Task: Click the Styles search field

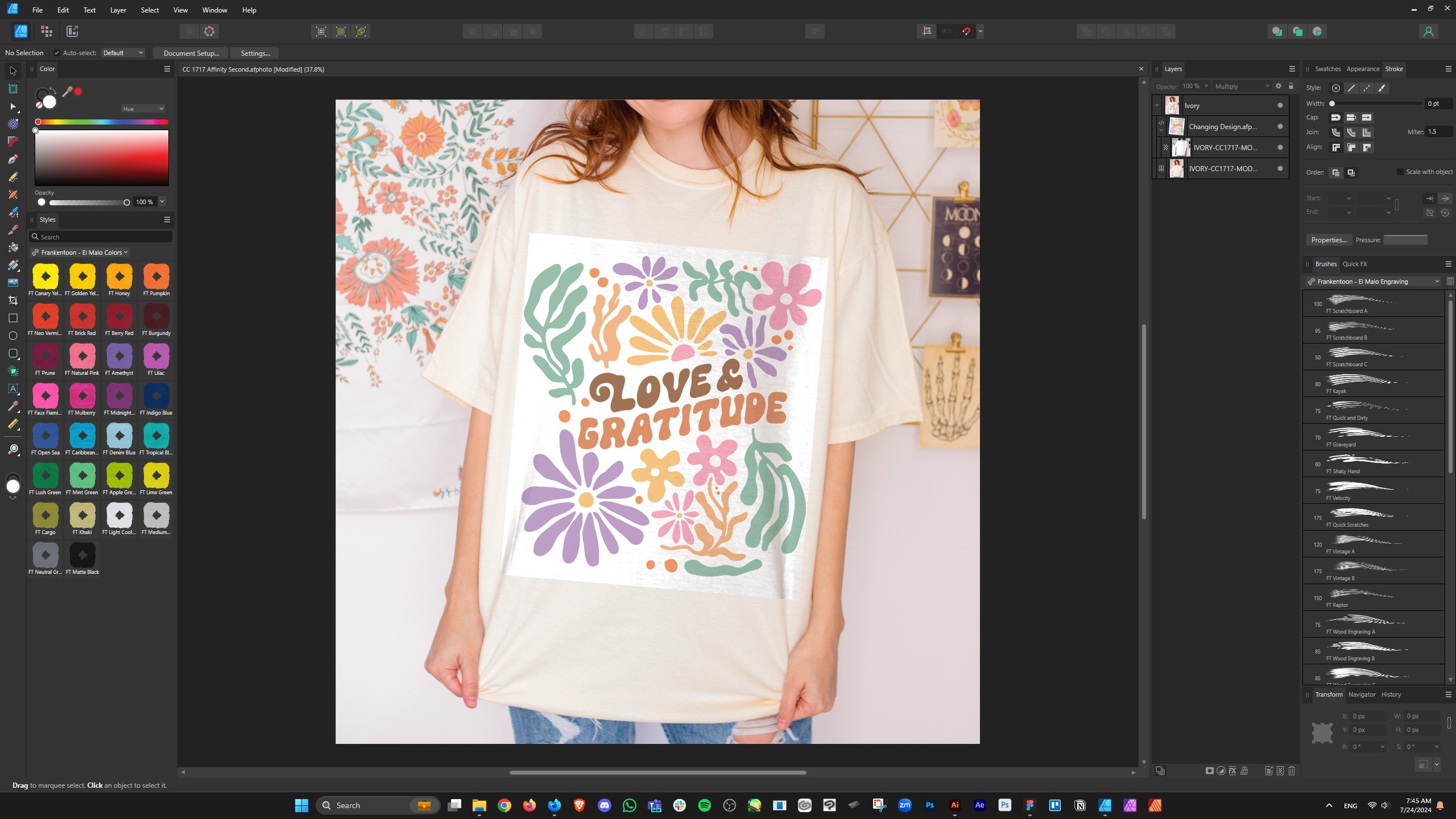Action: 101,237
